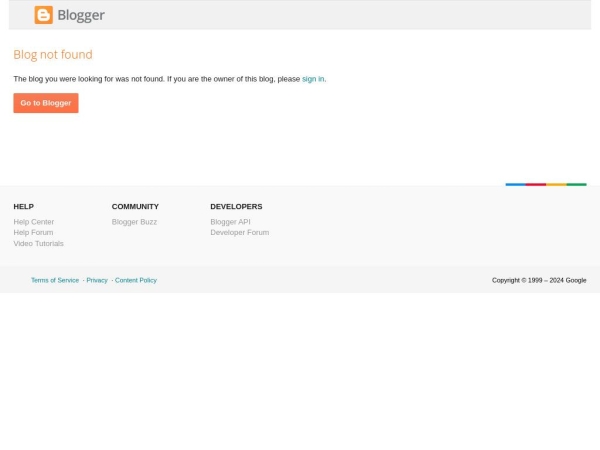The height and width of the screenshot is (450, 600).
Task: Open the Video Tutorials link
Action: (x=38, y=243)
